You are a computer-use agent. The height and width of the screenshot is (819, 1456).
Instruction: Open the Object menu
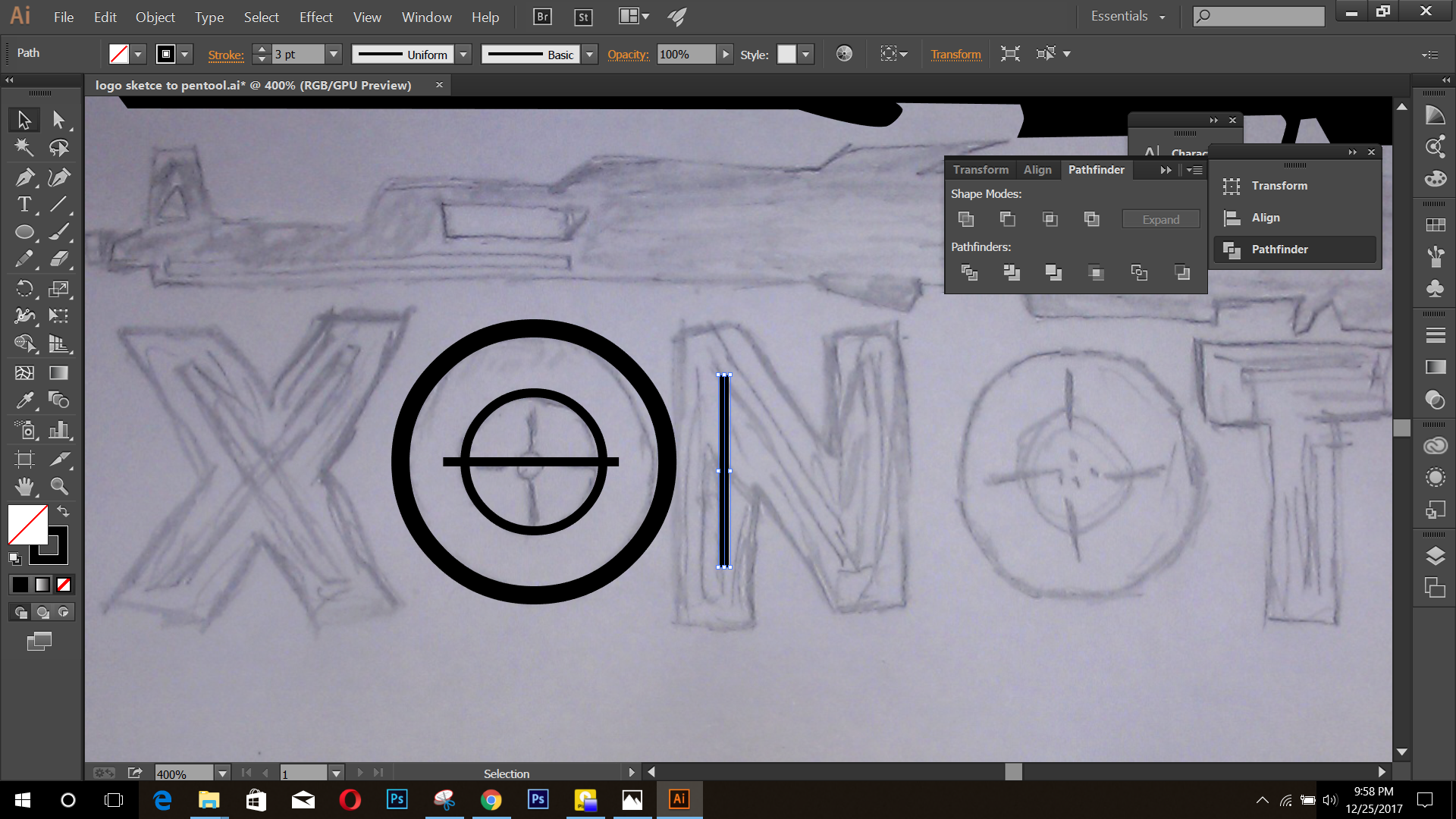pos(155,17)
